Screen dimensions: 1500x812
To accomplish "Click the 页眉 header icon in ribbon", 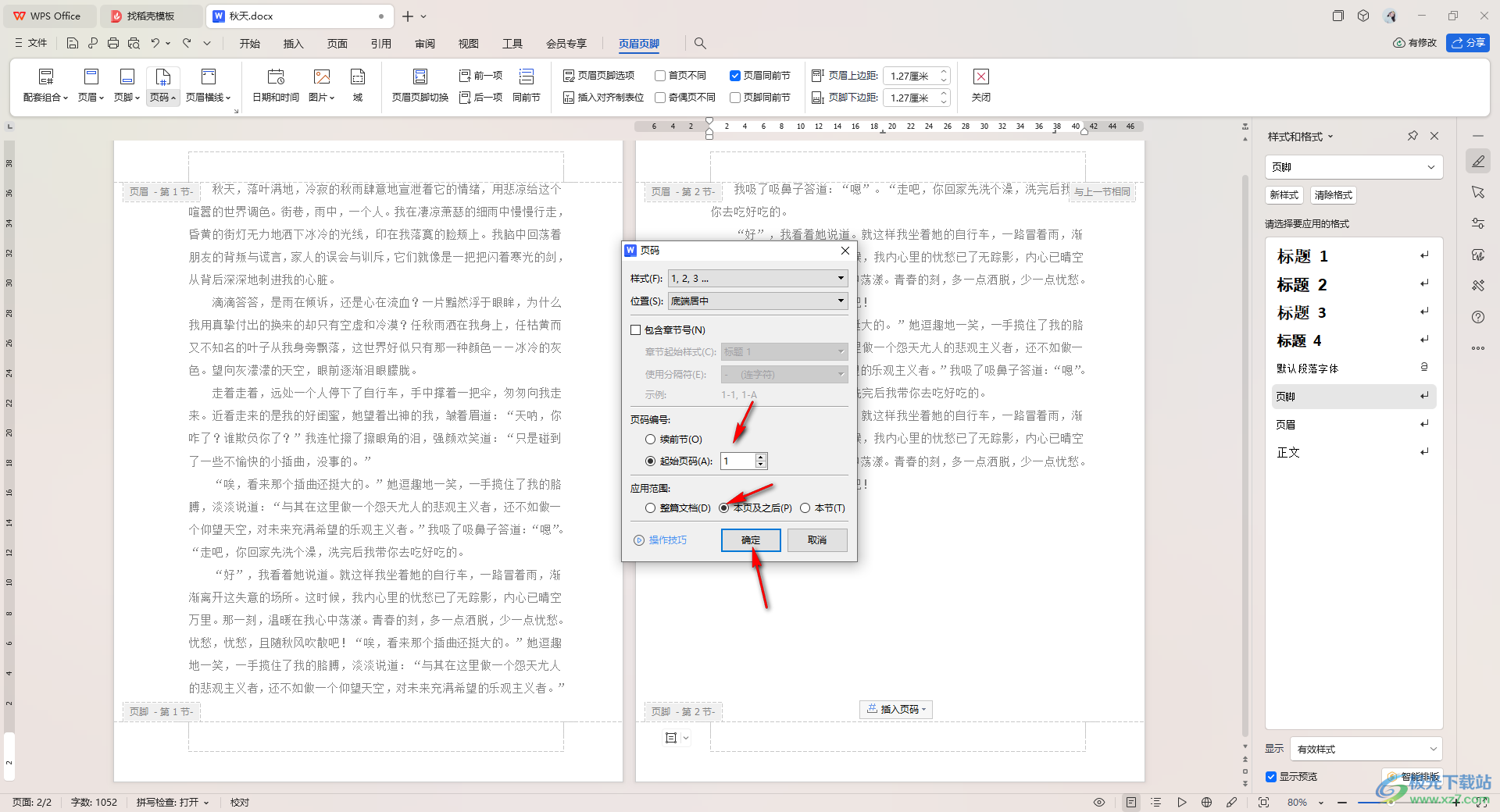I will (91, 85).
